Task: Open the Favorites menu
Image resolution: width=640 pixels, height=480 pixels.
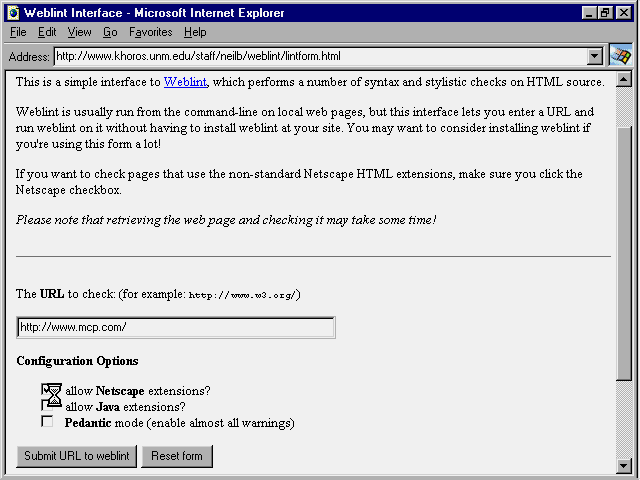Action: (150, 33)
